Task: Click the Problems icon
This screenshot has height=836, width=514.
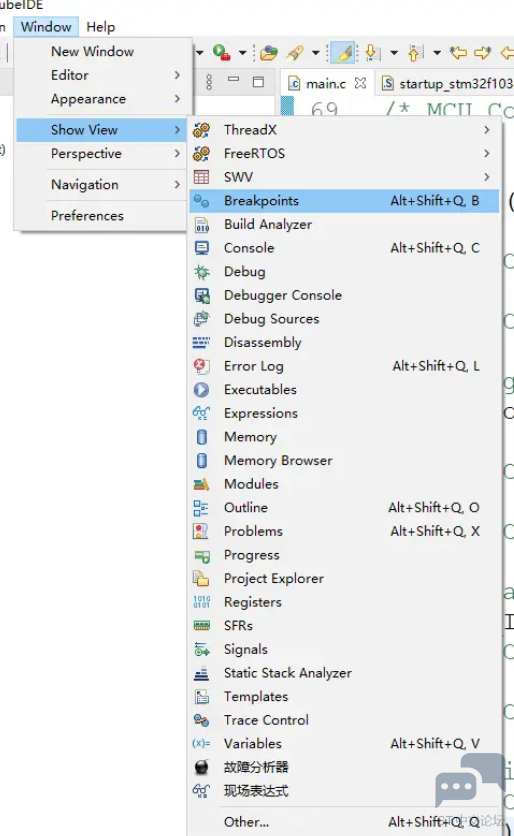Action: [201, 531]
